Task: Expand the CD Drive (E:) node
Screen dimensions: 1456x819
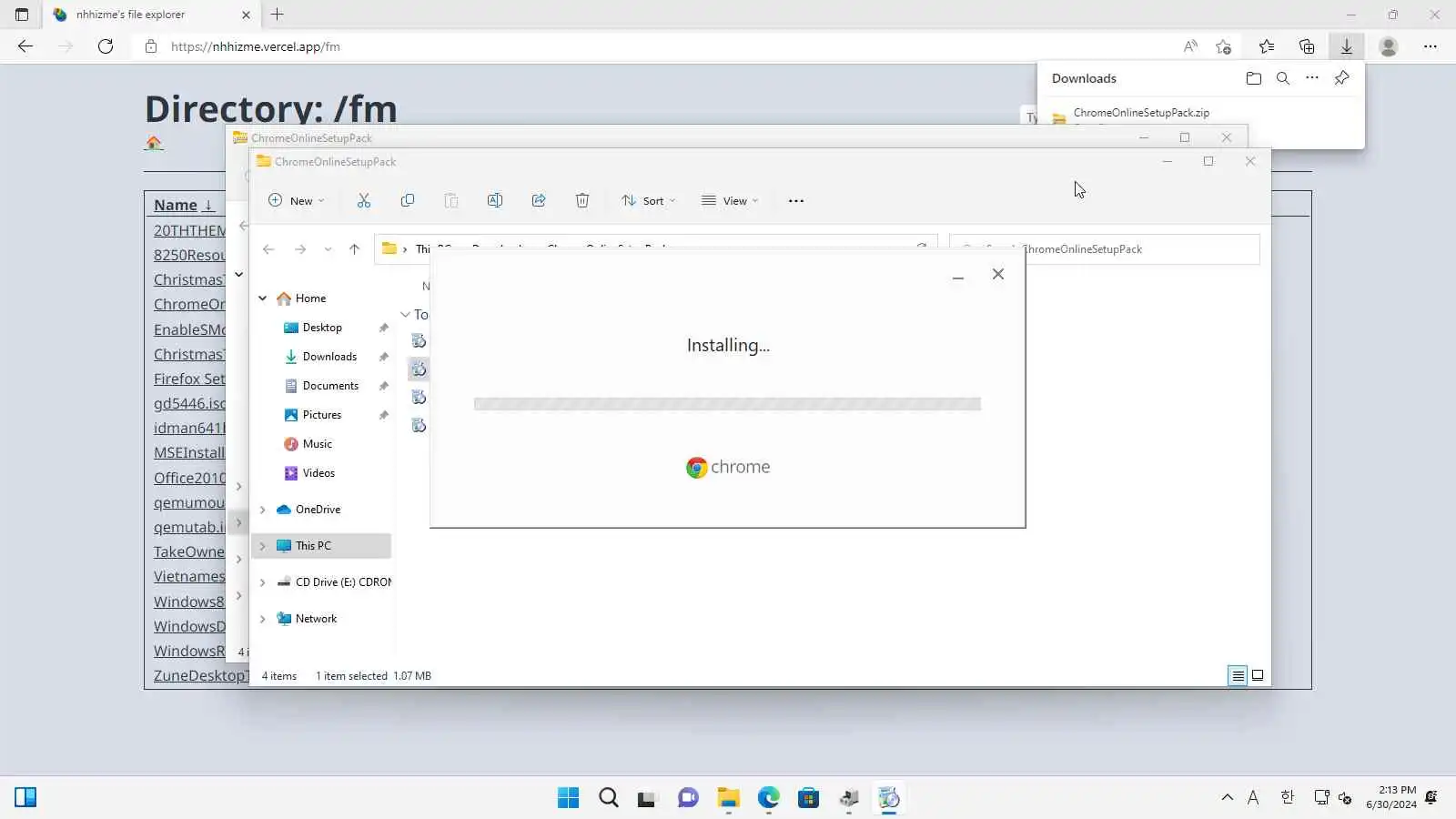Action: point(263,582)
